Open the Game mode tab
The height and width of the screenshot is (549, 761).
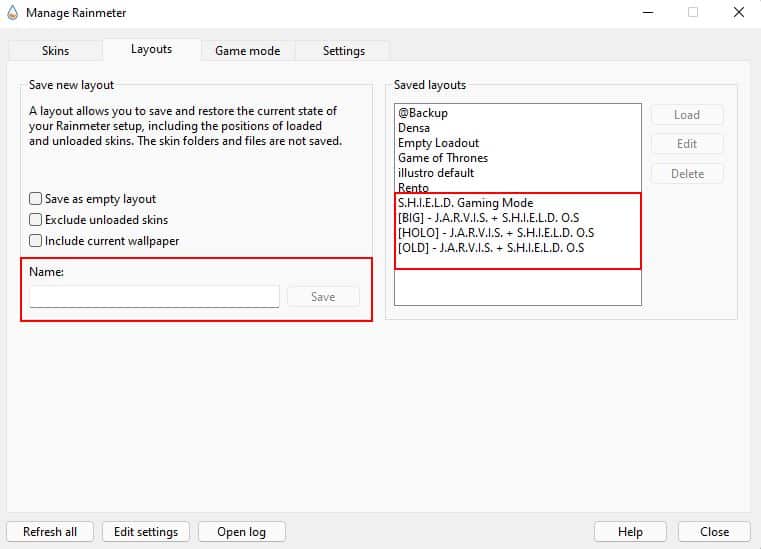pos(248,50)
